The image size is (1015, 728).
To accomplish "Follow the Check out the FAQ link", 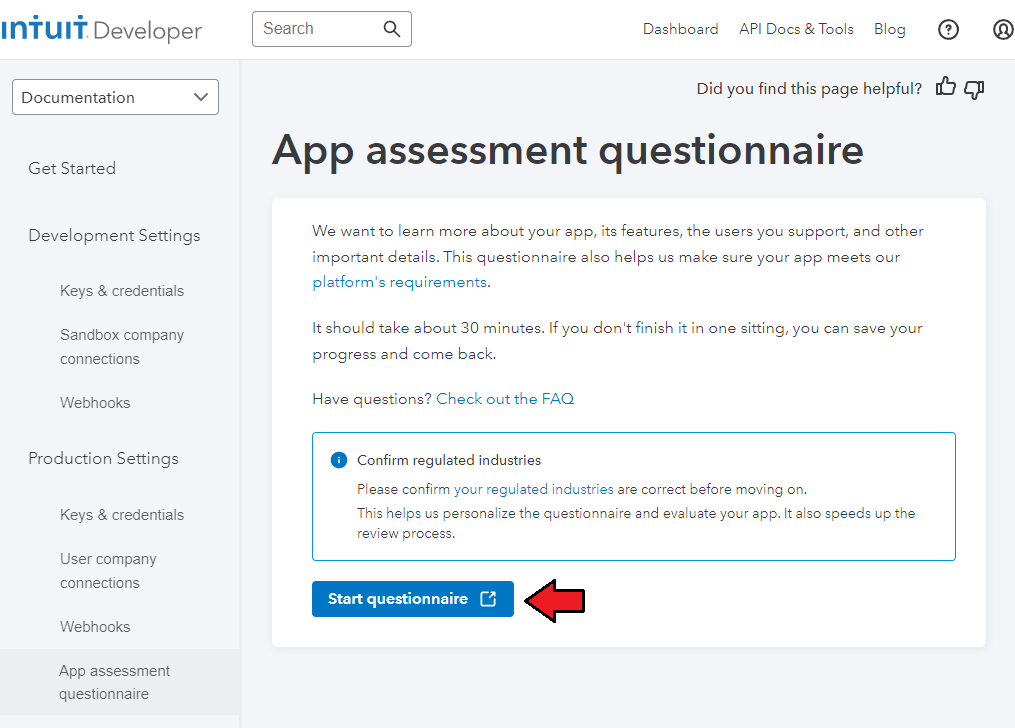I will 505,399.
